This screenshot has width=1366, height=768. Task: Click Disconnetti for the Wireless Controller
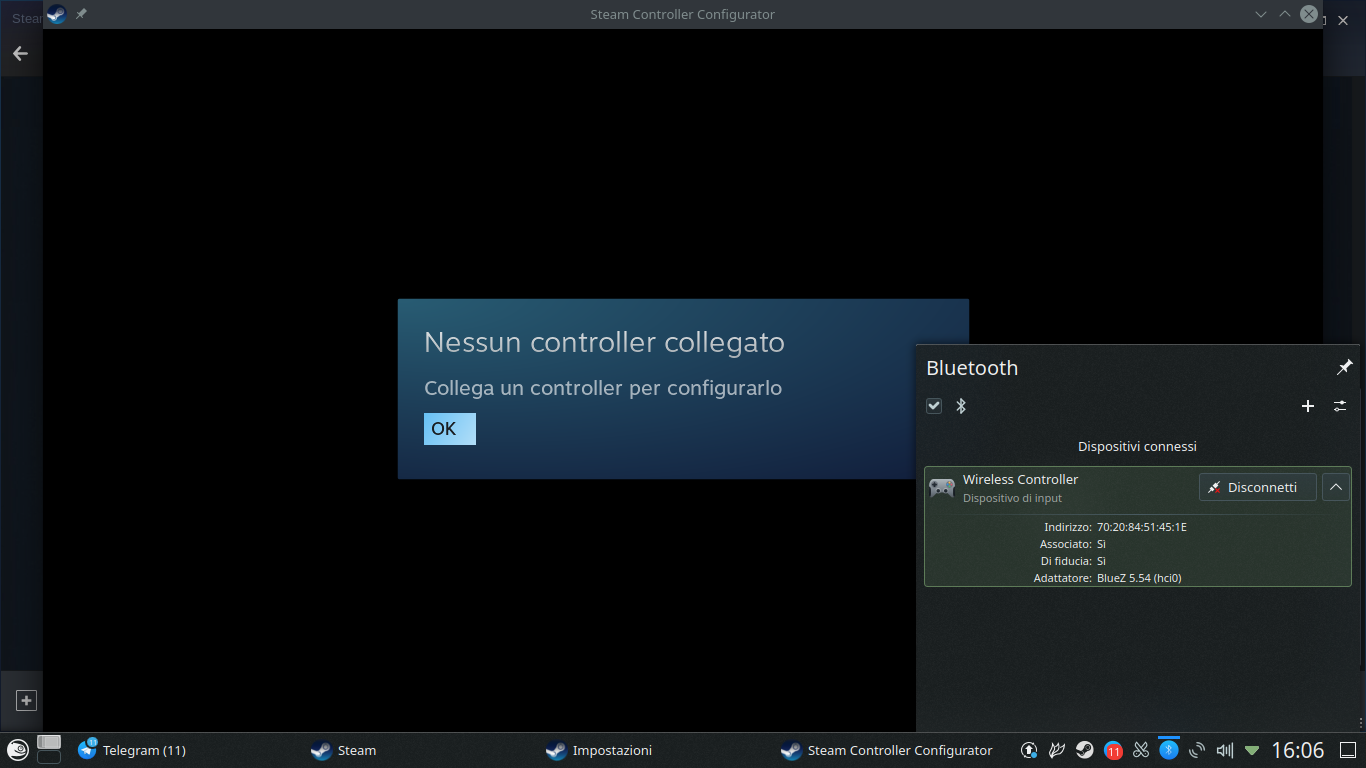pyautogui.click(x=1257, y=487)
